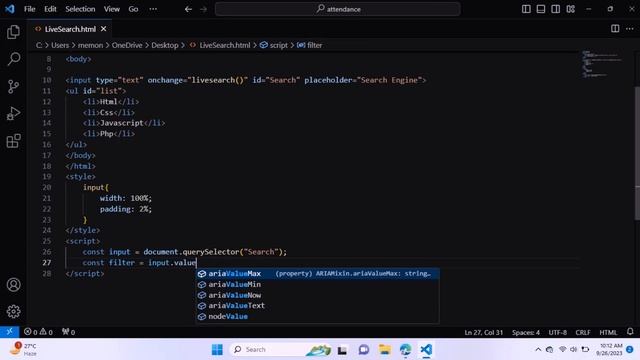Open the Search view in activity bar
640x360 pixels.
[x=13, y=59]
